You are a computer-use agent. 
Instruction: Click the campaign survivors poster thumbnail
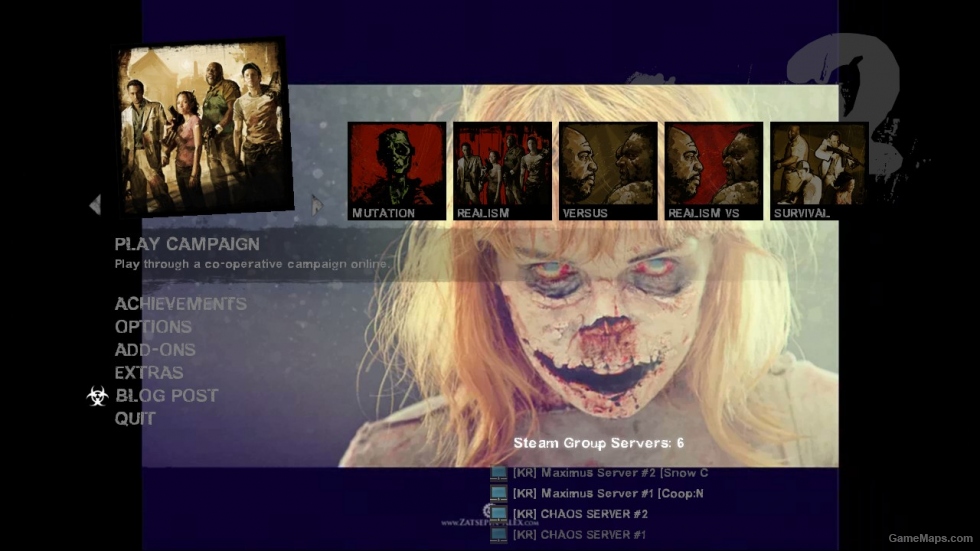[204, 127]
